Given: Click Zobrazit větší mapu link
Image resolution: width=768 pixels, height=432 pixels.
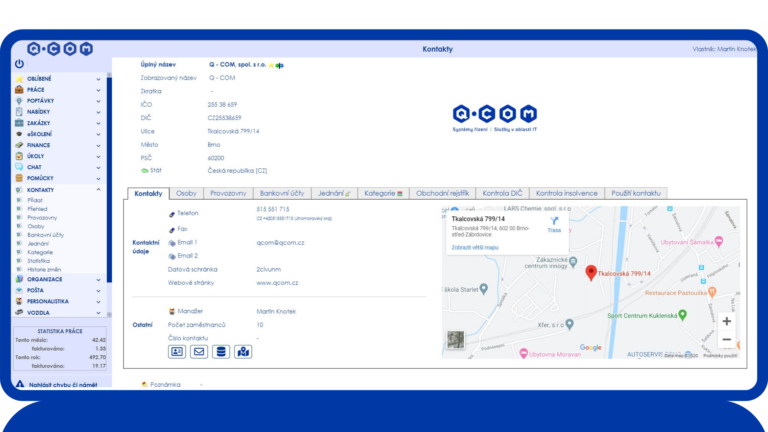Looking at the screenshot, I should (475, 247).
